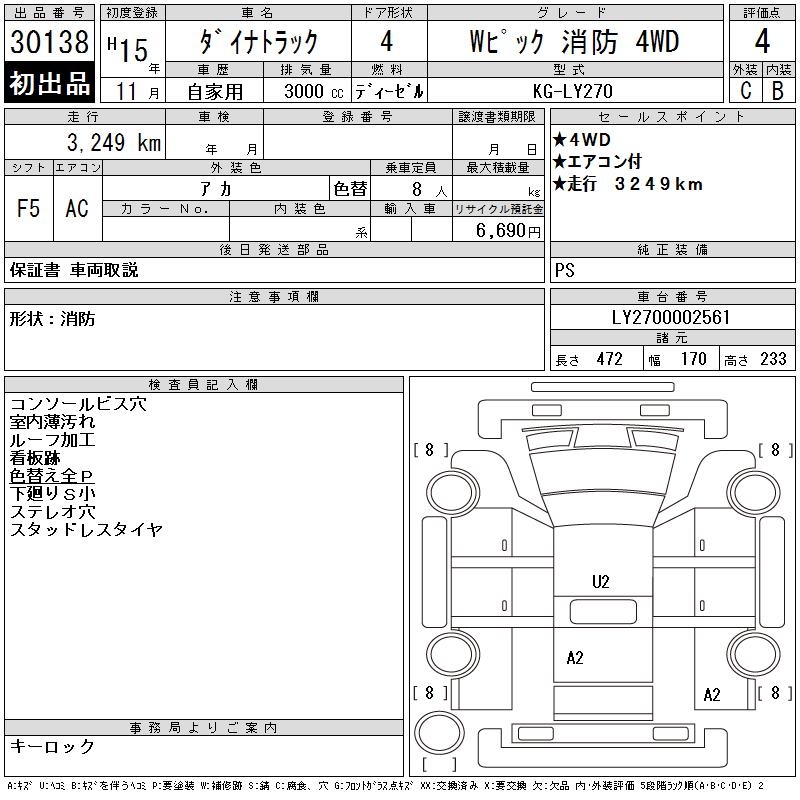Click the notice text 形状：消防
The width and height of the screenshot is (800, 800).
coord(52,319)
